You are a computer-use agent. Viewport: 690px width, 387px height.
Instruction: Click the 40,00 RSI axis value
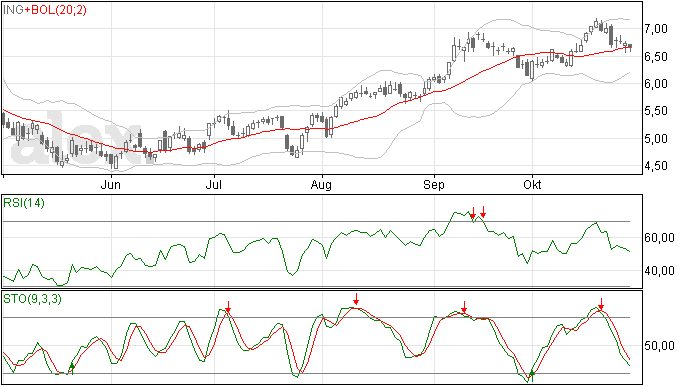point(659,271)
